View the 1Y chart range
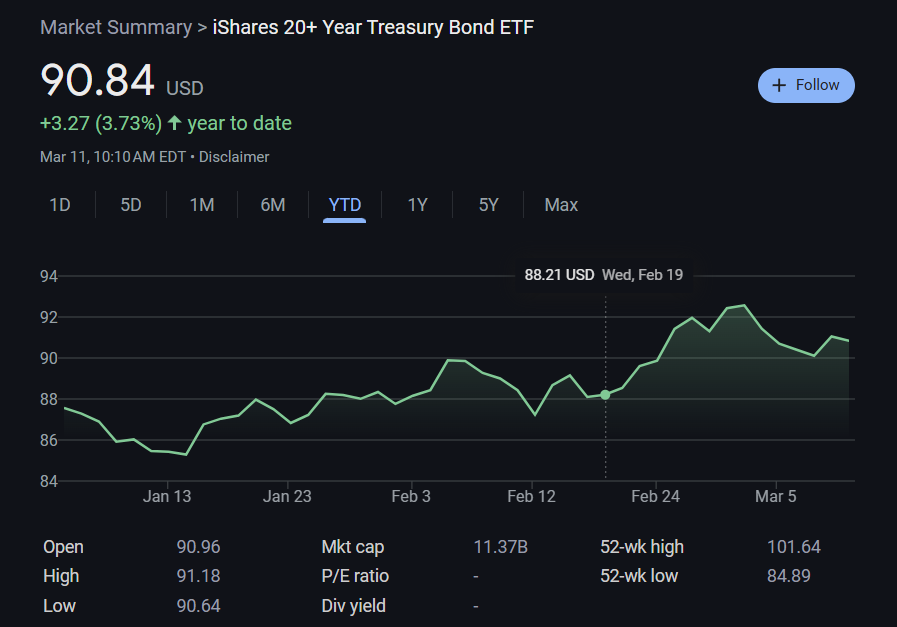The image size is (897, 627). click(x=417, y=205)
